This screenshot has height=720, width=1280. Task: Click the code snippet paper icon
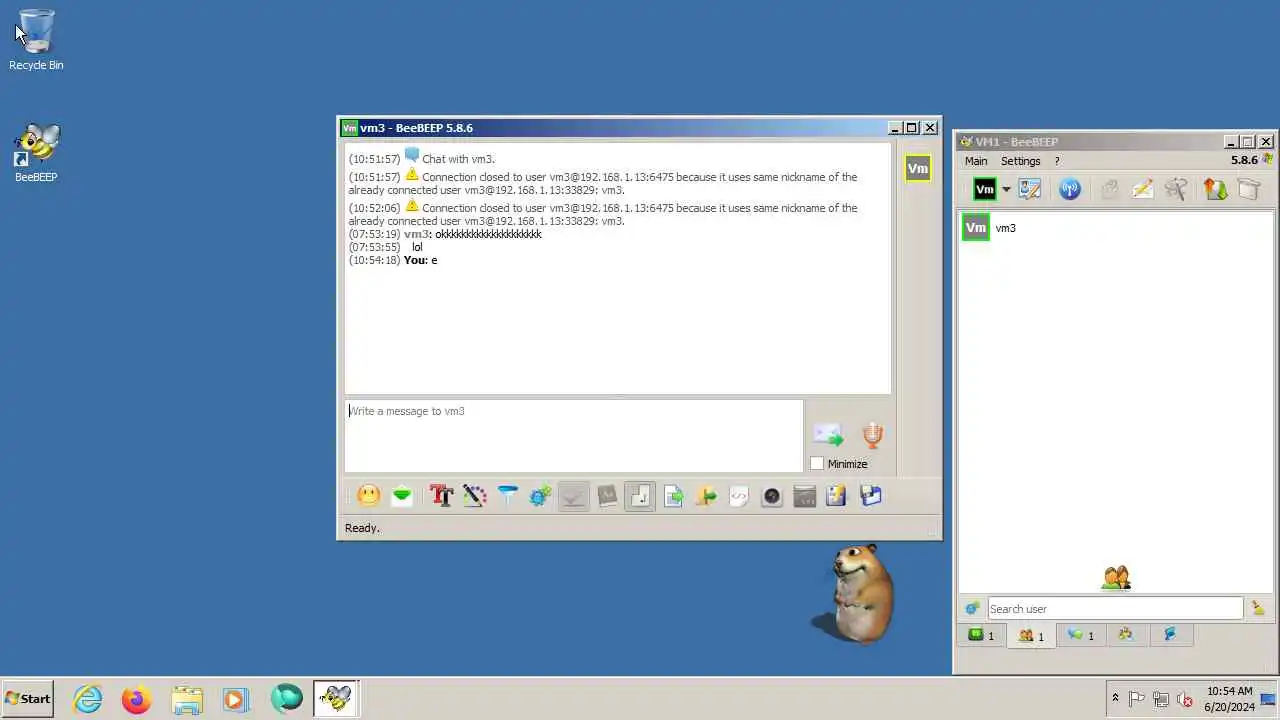(x=739, y=496)
